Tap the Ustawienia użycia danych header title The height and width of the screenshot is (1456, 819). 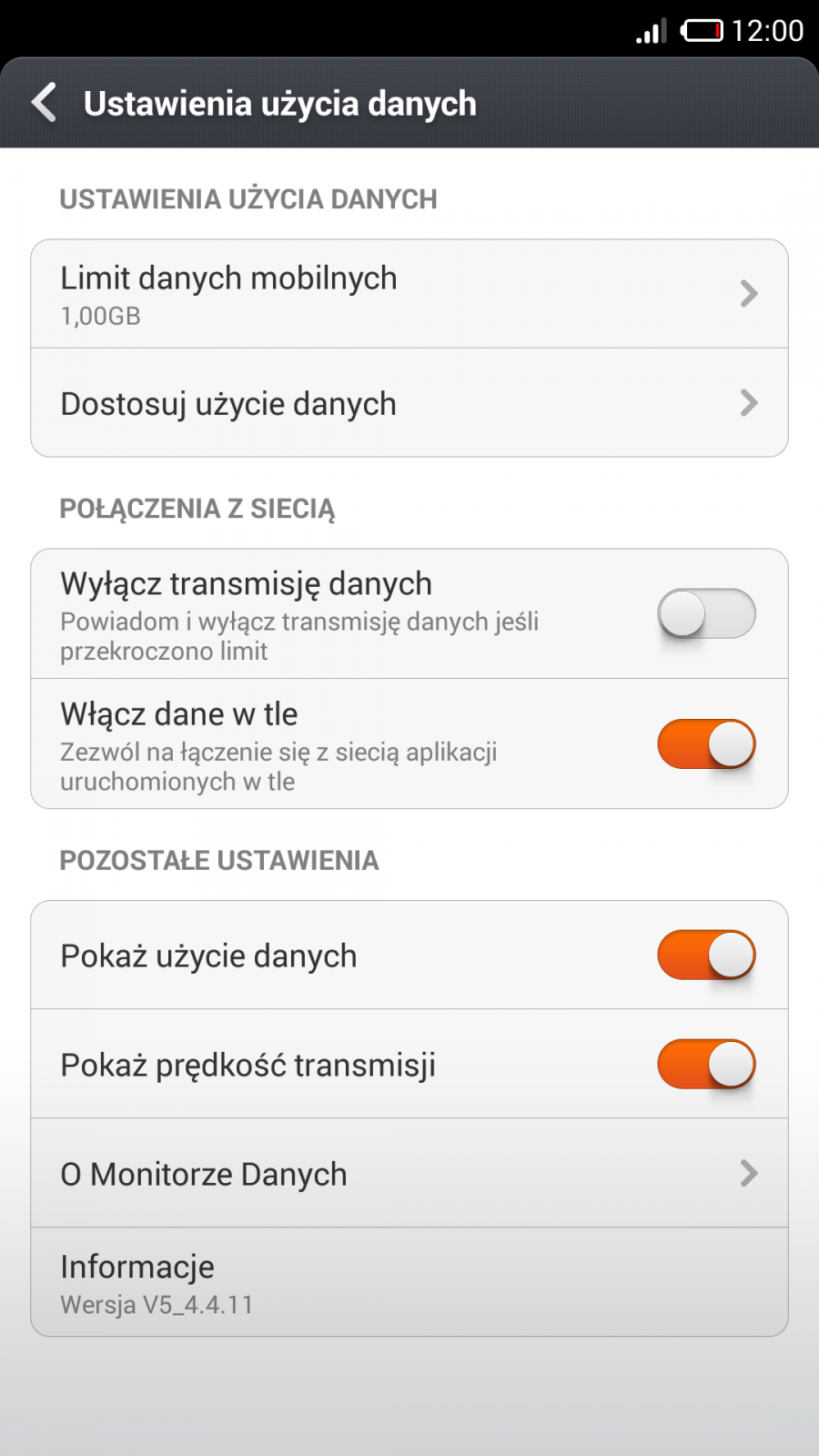pos(280,104)
